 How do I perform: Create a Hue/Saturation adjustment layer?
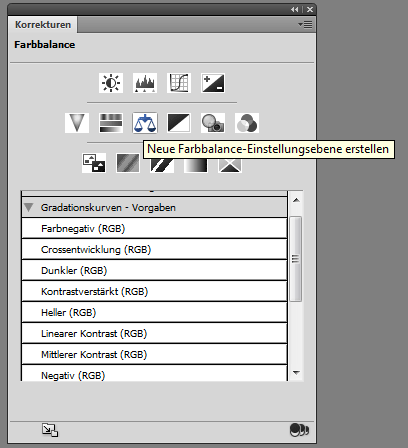(111, 123)
